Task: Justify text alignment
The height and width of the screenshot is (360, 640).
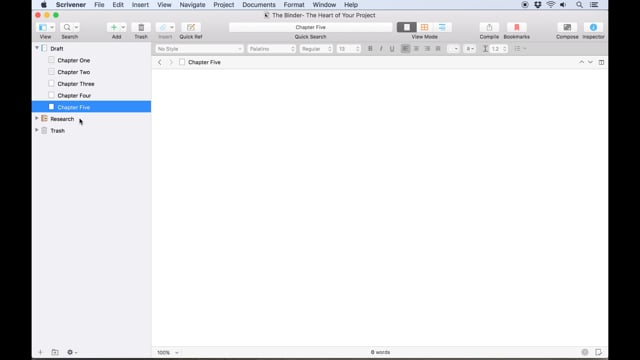Action: (x=438, y=49)
